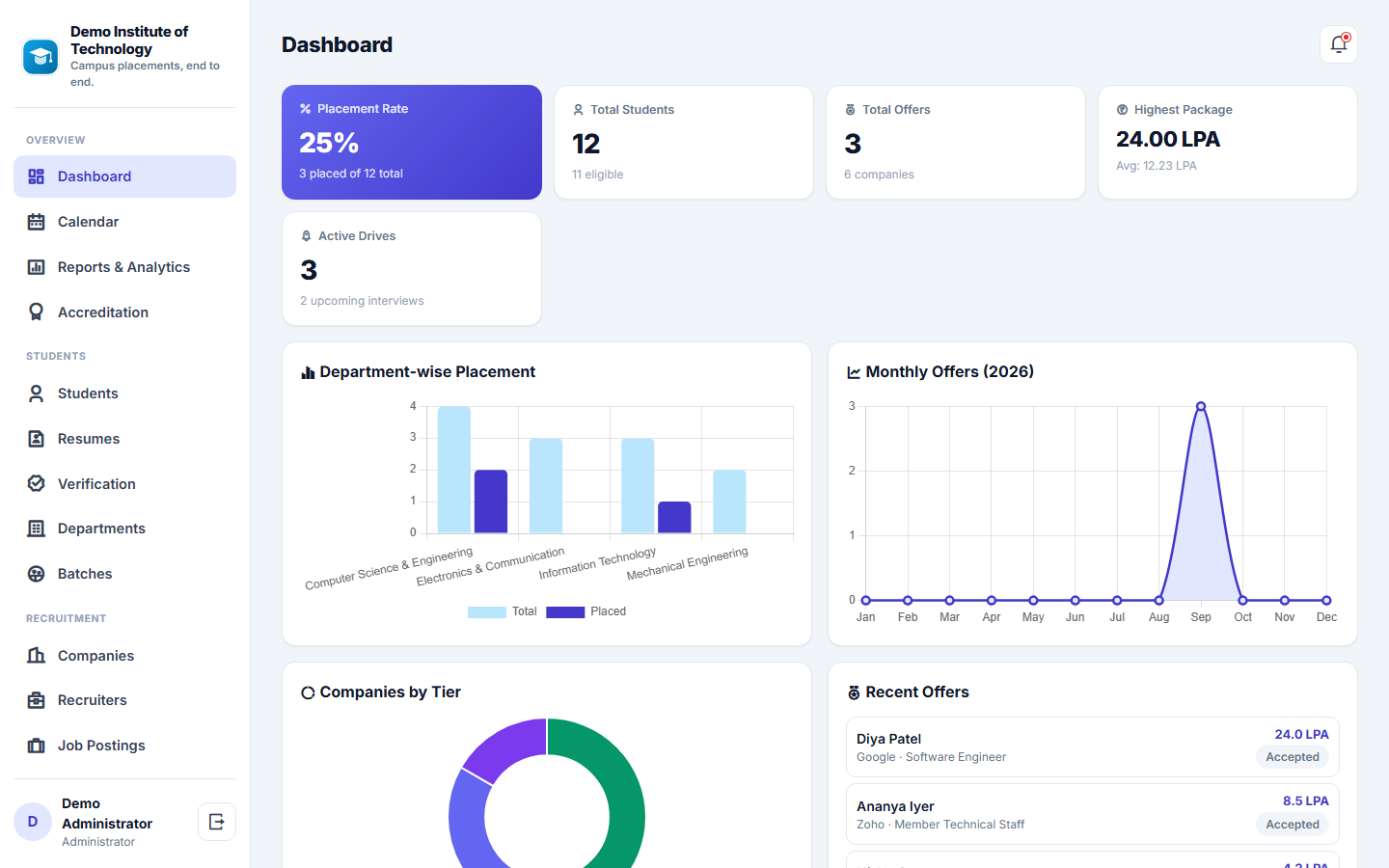Image resolution: width=1389 pixels, height=868 pixels.
Task: Click the Resumes document icon
Action: click(37, 439)
